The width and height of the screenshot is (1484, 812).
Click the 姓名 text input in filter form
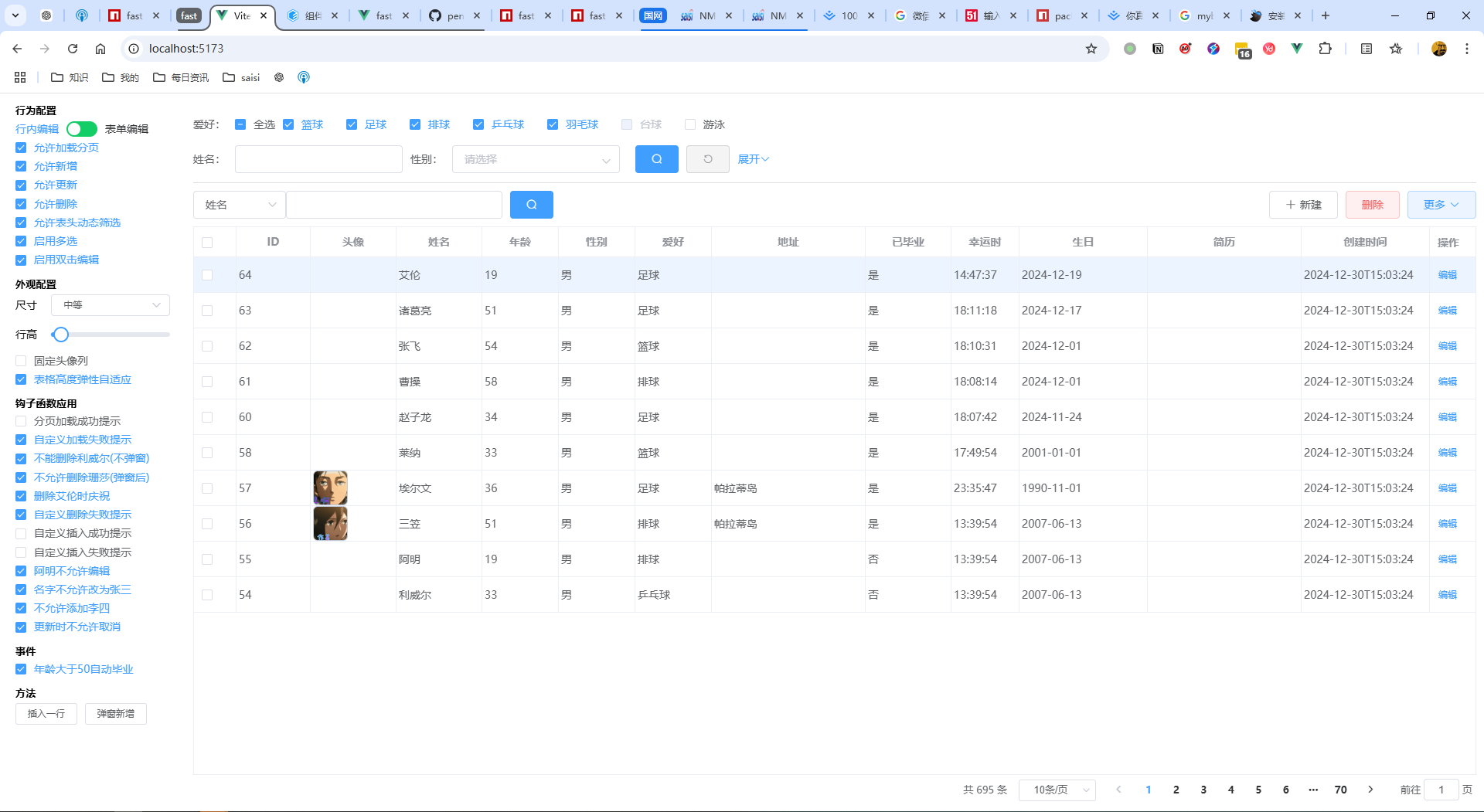click(x=318, y=159)
